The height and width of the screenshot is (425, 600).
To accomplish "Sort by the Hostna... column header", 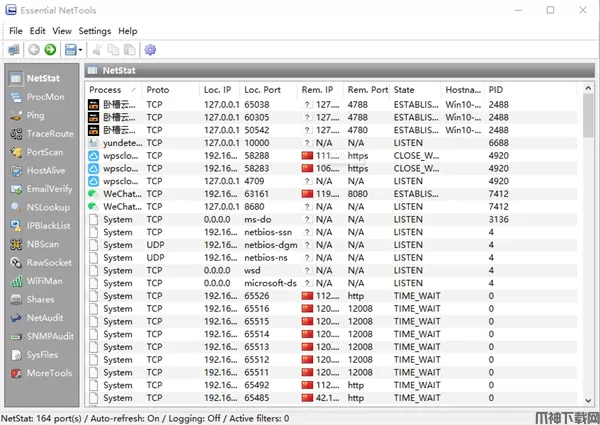I will pyautogui.click(x=463, y=90).
